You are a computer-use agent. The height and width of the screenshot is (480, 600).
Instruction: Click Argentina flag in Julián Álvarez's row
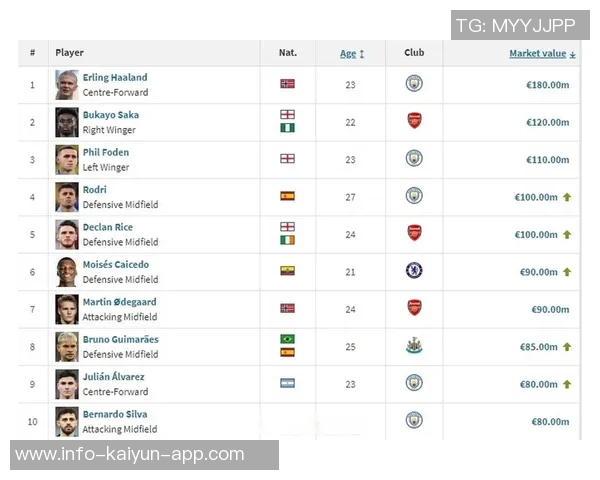287,383
